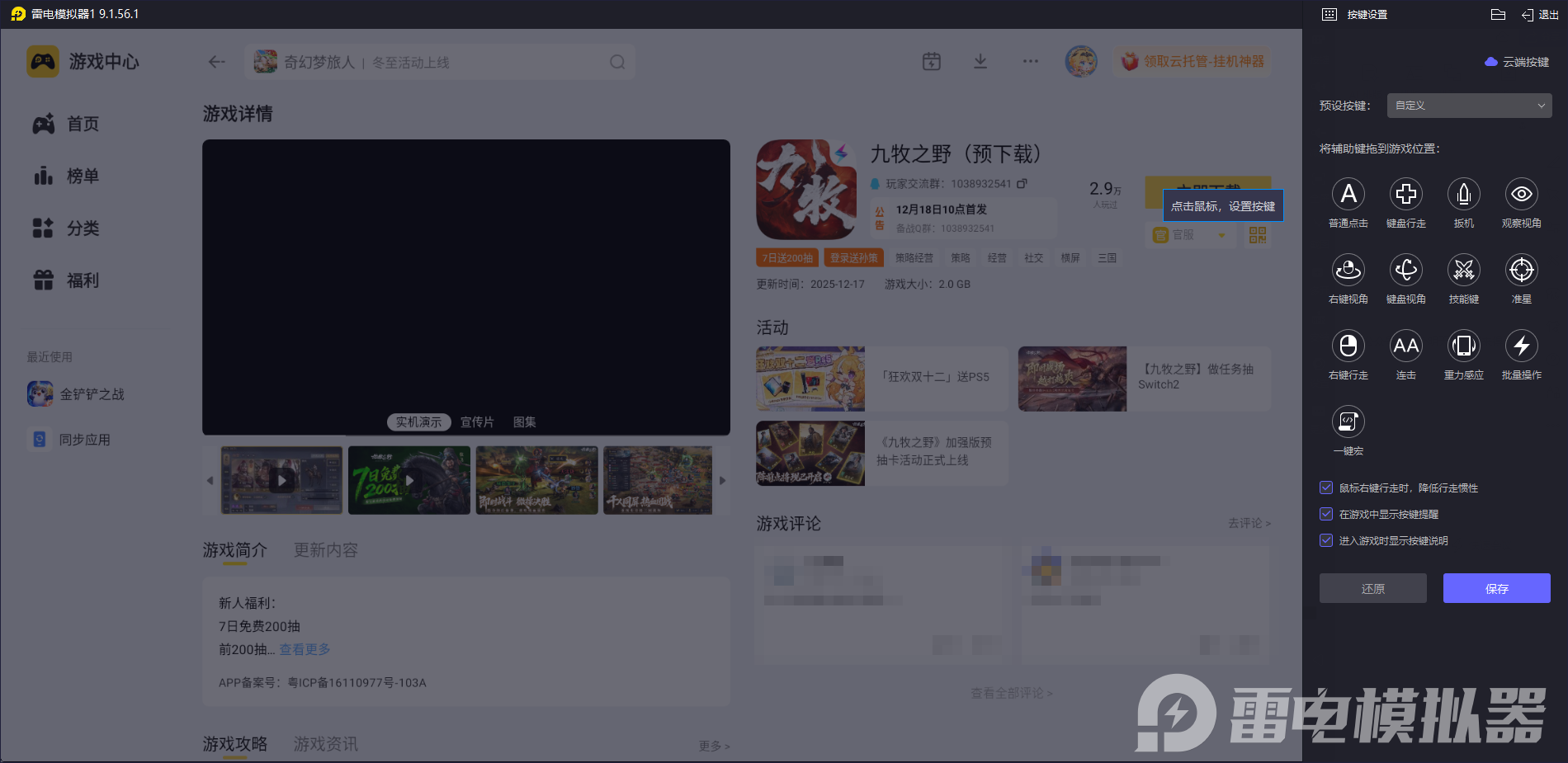Image resolution: width=1568 pixels, height=763 pixels.
Task: Select the 准星 crosshair icon
Action: pyautogui.click(x=1522, y=270)
